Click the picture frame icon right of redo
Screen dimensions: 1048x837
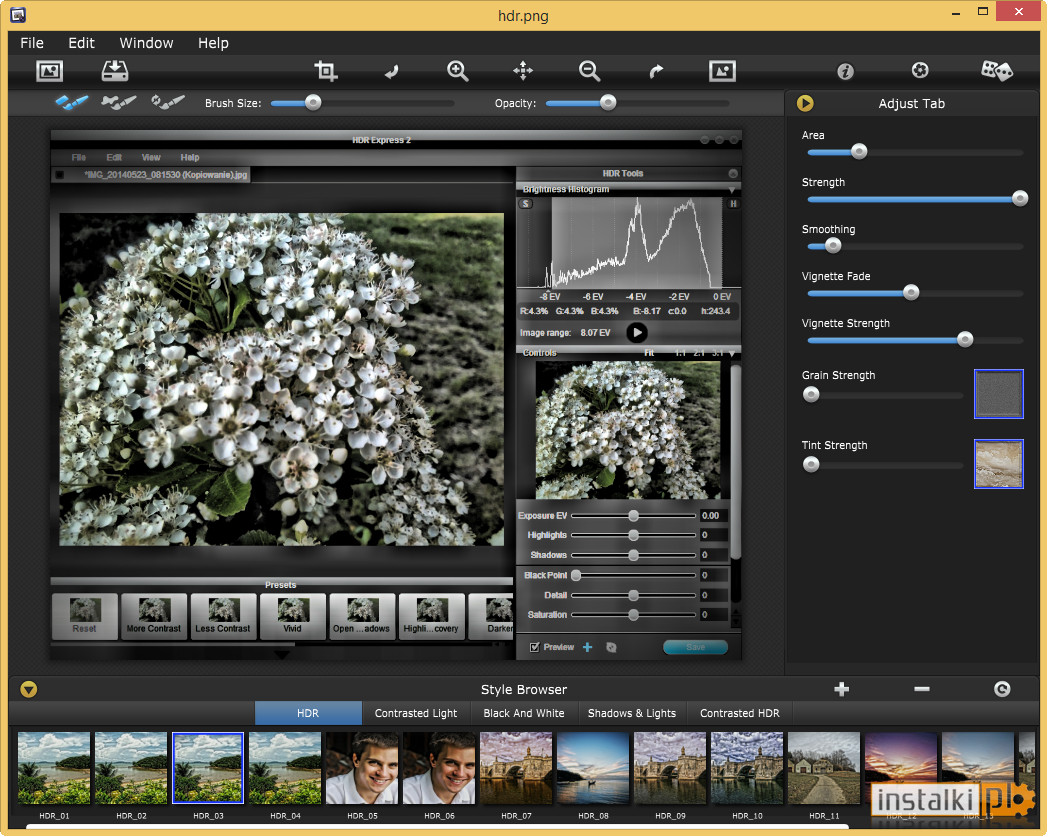click(x=722, y=71)
